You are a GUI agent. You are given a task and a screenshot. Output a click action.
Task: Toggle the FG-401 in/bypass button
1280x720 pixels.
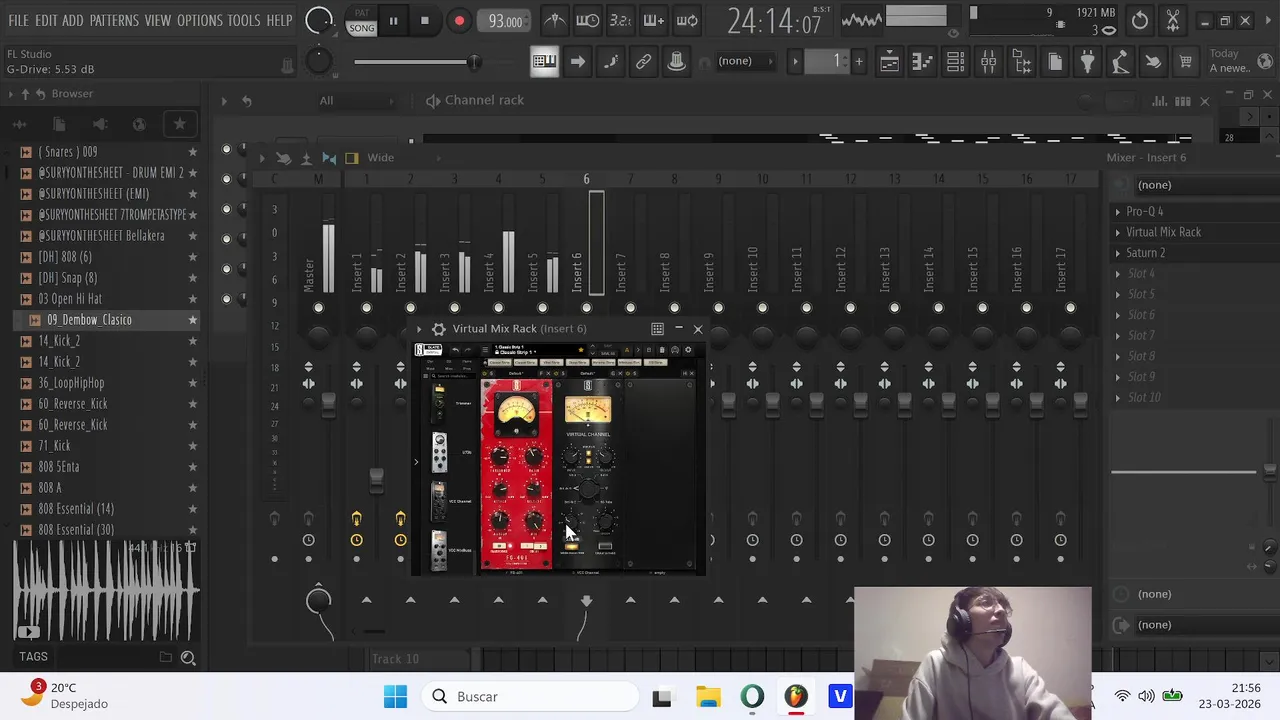(500, 547)
